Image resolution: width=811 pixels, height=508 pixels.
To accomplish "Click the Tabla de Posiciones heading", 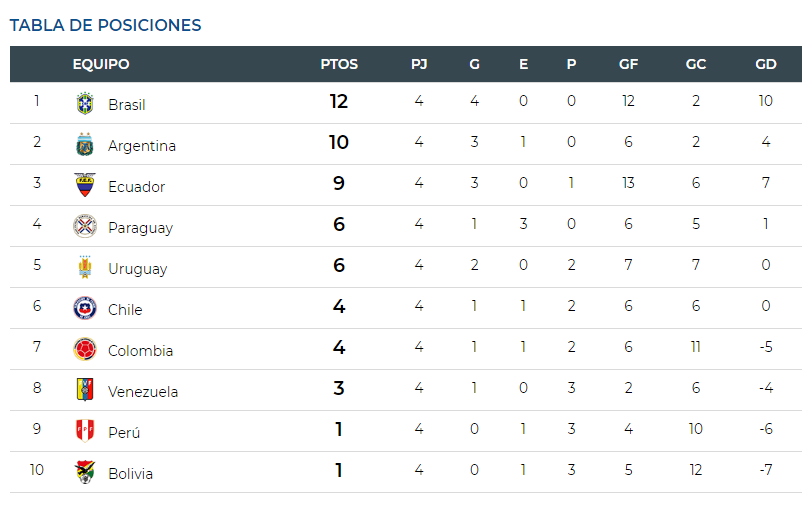I will (106, 25).
